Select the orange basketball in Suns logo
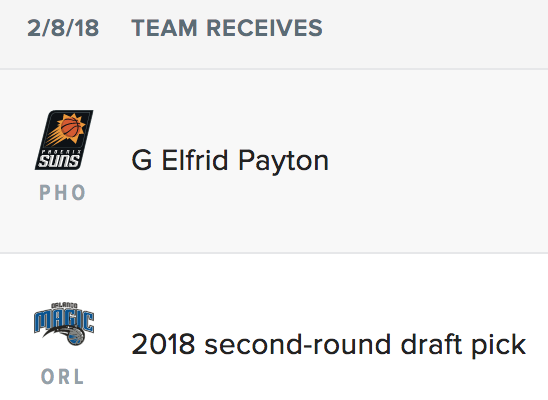The height and width of the screenshot is (400, 548). tap(71, 127)
